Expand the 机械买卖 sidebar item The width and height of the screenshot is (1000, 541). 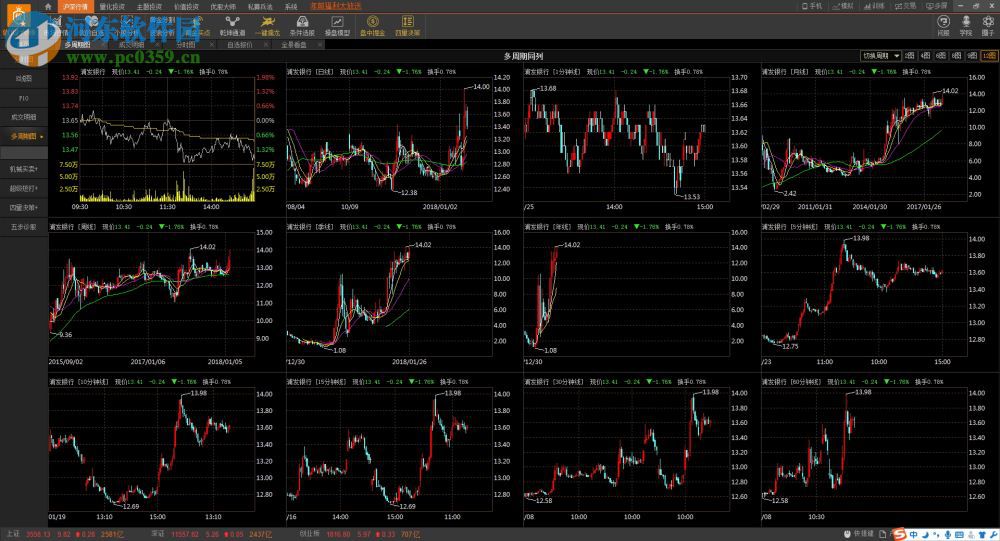click(24, 169)
